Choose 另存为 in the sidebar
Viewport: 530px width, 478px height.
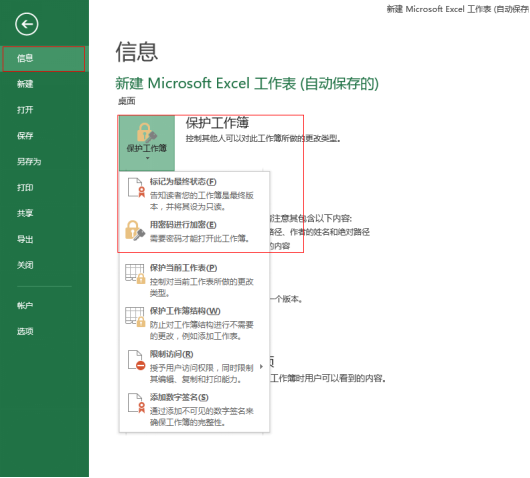[29, 162]
